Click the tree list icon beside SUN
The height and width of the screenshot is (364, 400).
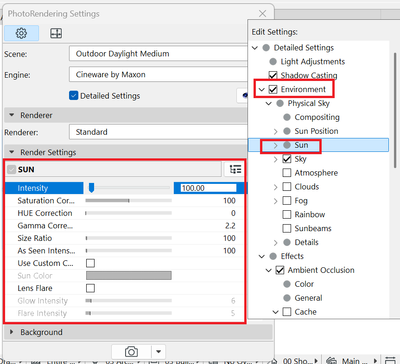[x=235, y=169]
